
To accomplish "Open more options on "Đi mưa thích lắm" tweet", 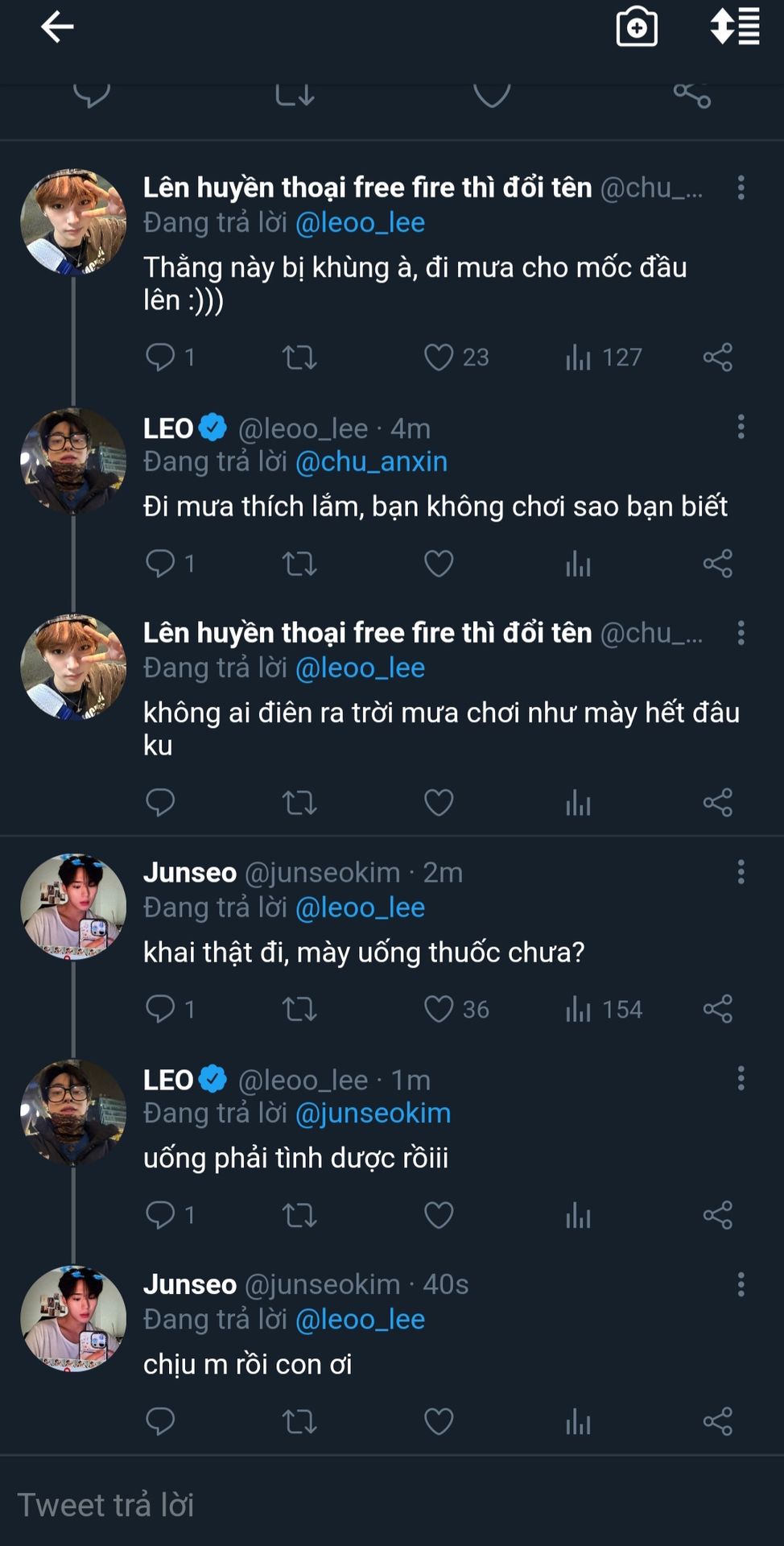I will pos(741,427).
